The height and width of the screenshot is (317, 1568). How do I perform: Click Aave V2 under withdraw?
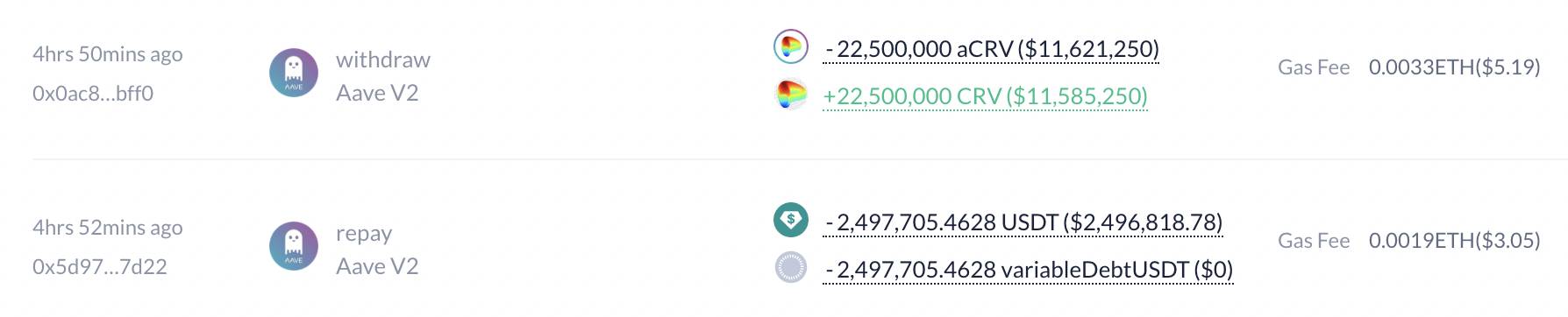[x=377, y=93]
